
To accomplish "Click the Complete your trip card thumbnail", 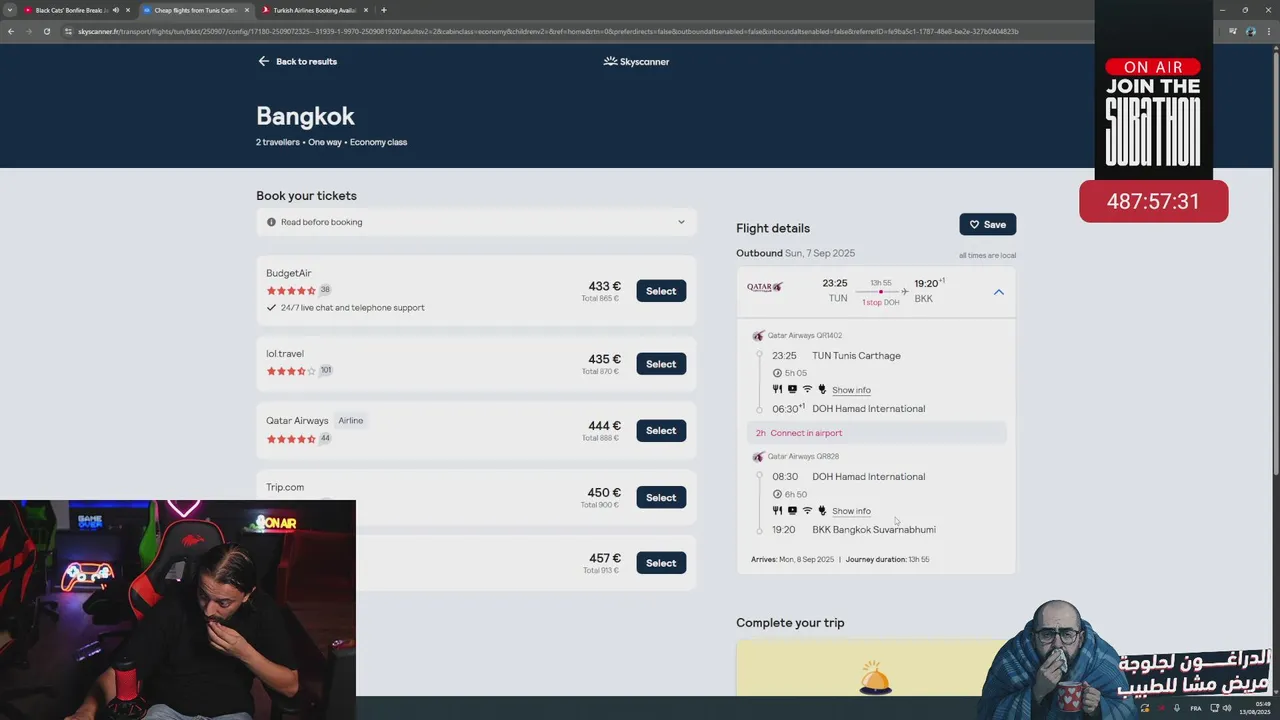I will coord(875,668).
